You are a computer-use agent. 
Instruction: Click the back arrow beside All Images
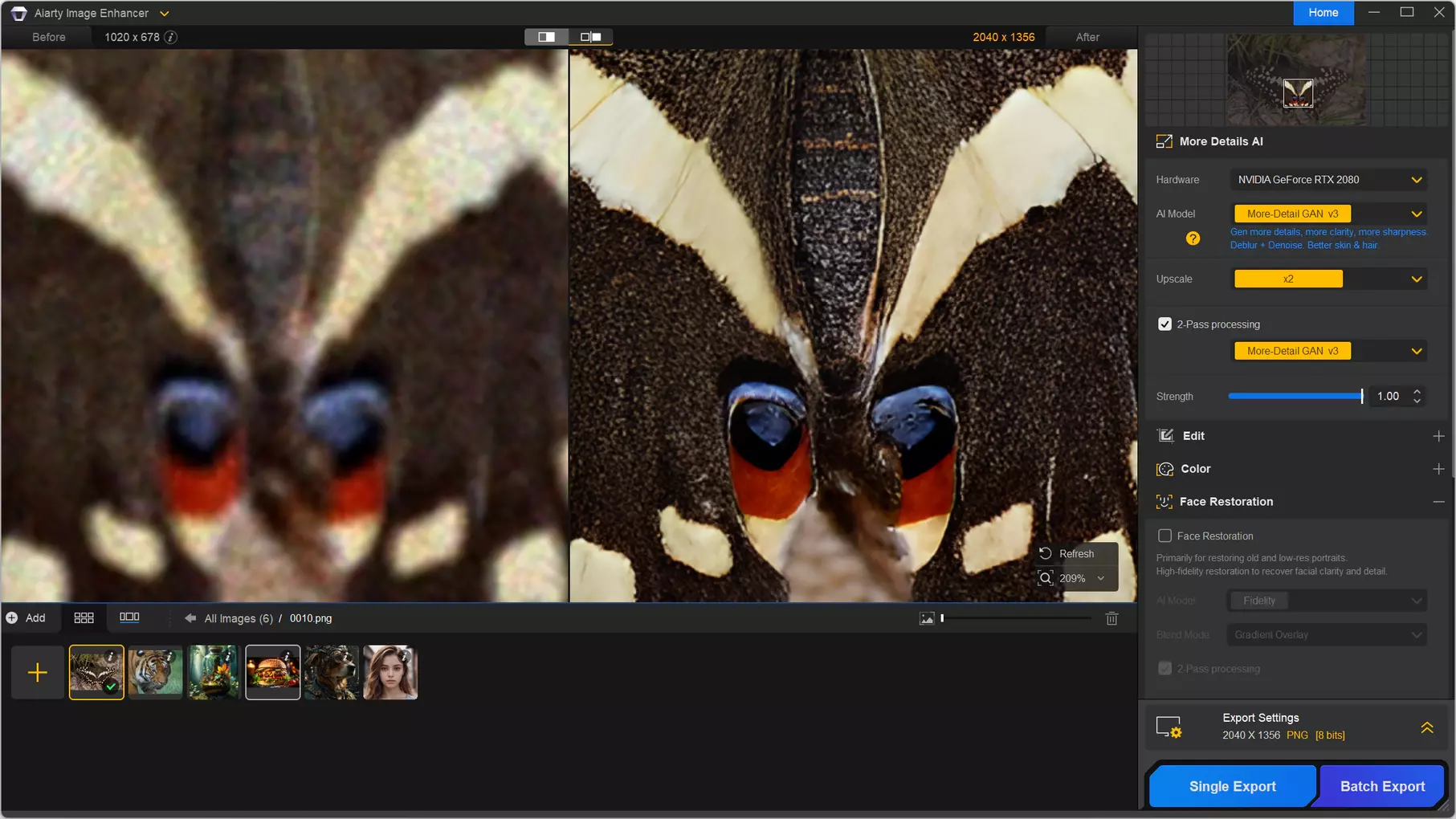190,618
